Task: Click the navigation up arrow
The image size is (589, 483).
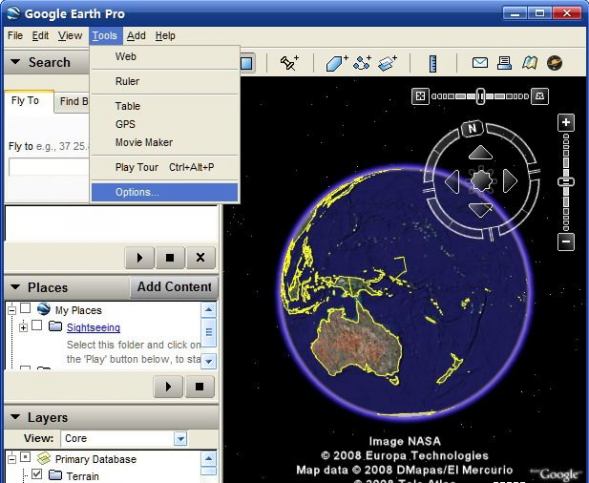Action: pyautogui.click(x=480, y=152)
